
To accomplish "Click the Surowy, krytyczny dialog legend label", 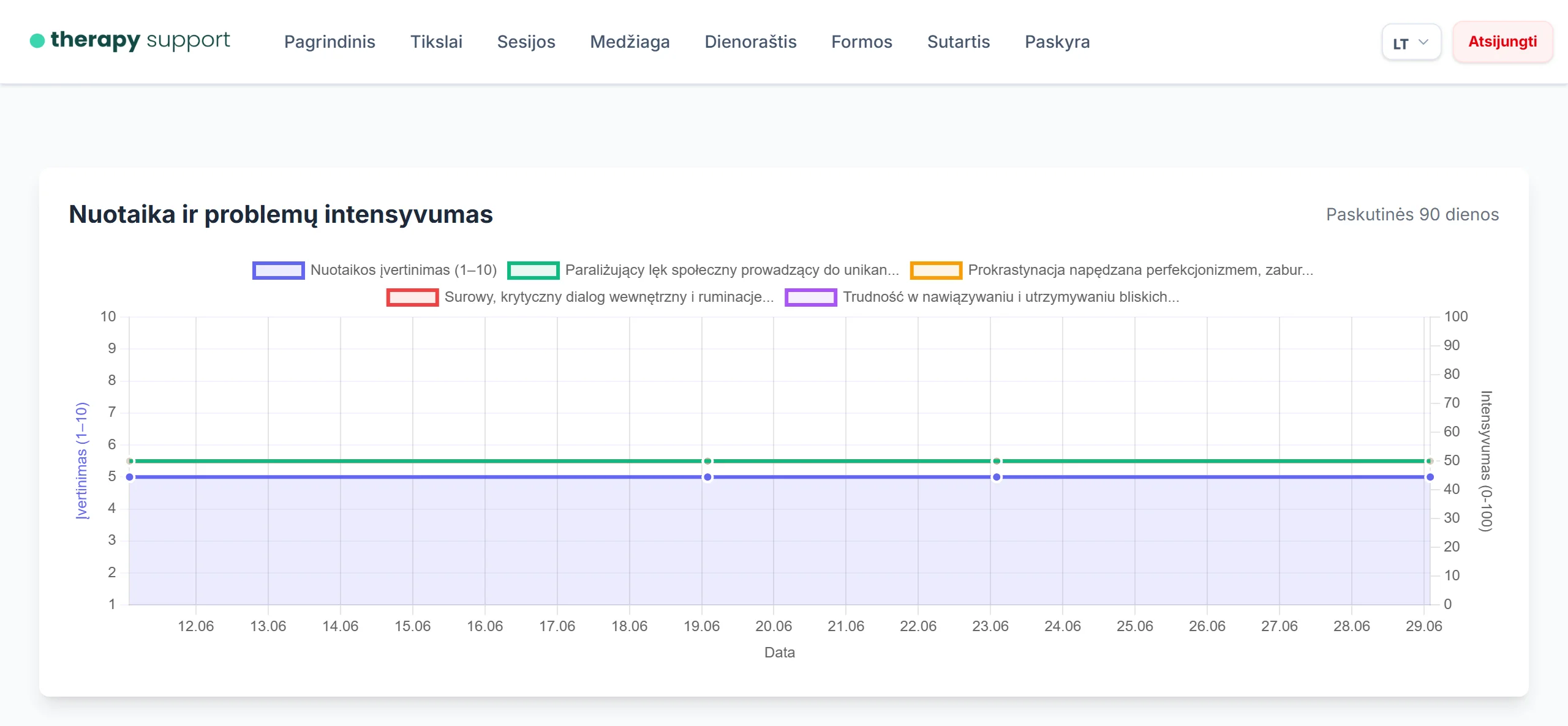I will point(609,297).
